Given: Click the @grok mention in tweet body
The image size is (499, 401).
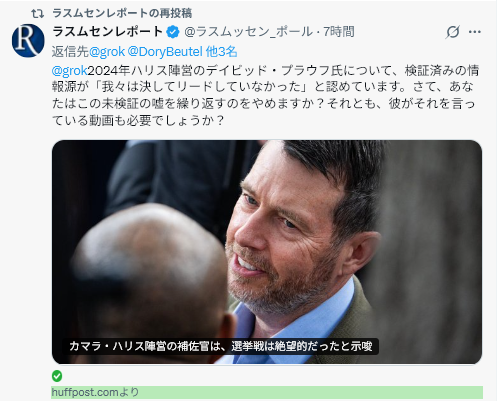Looking at the screenshot, I should [x=70, y=71].
